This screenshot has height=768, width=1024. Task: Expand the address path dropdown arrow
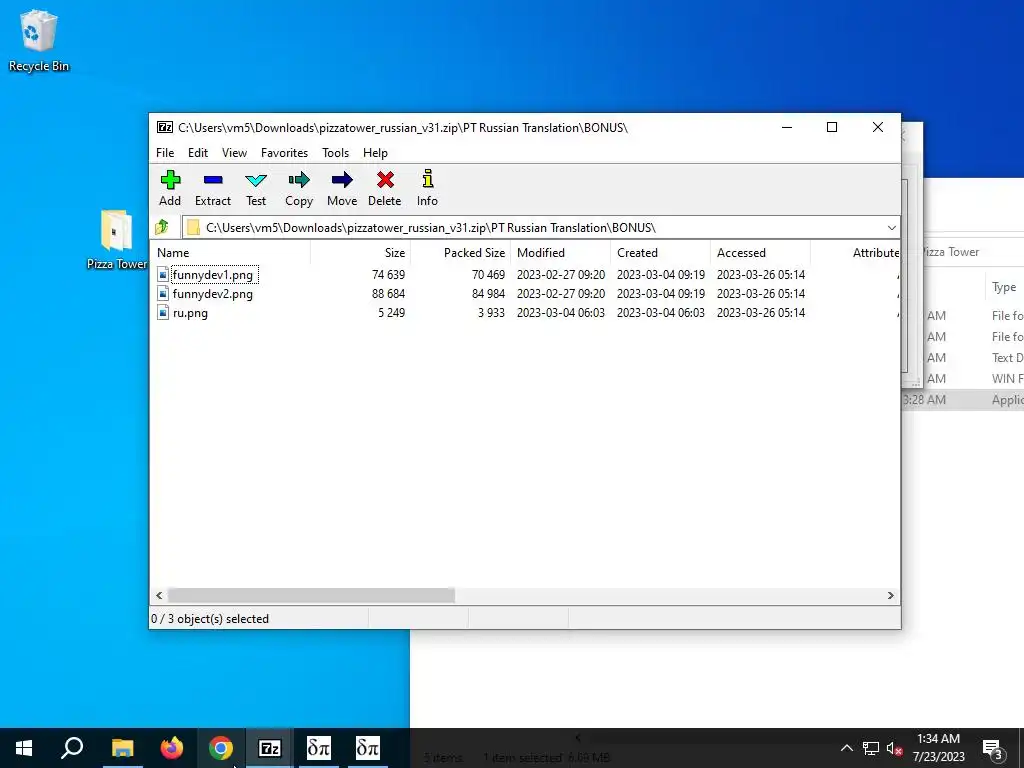pos(891,227)
